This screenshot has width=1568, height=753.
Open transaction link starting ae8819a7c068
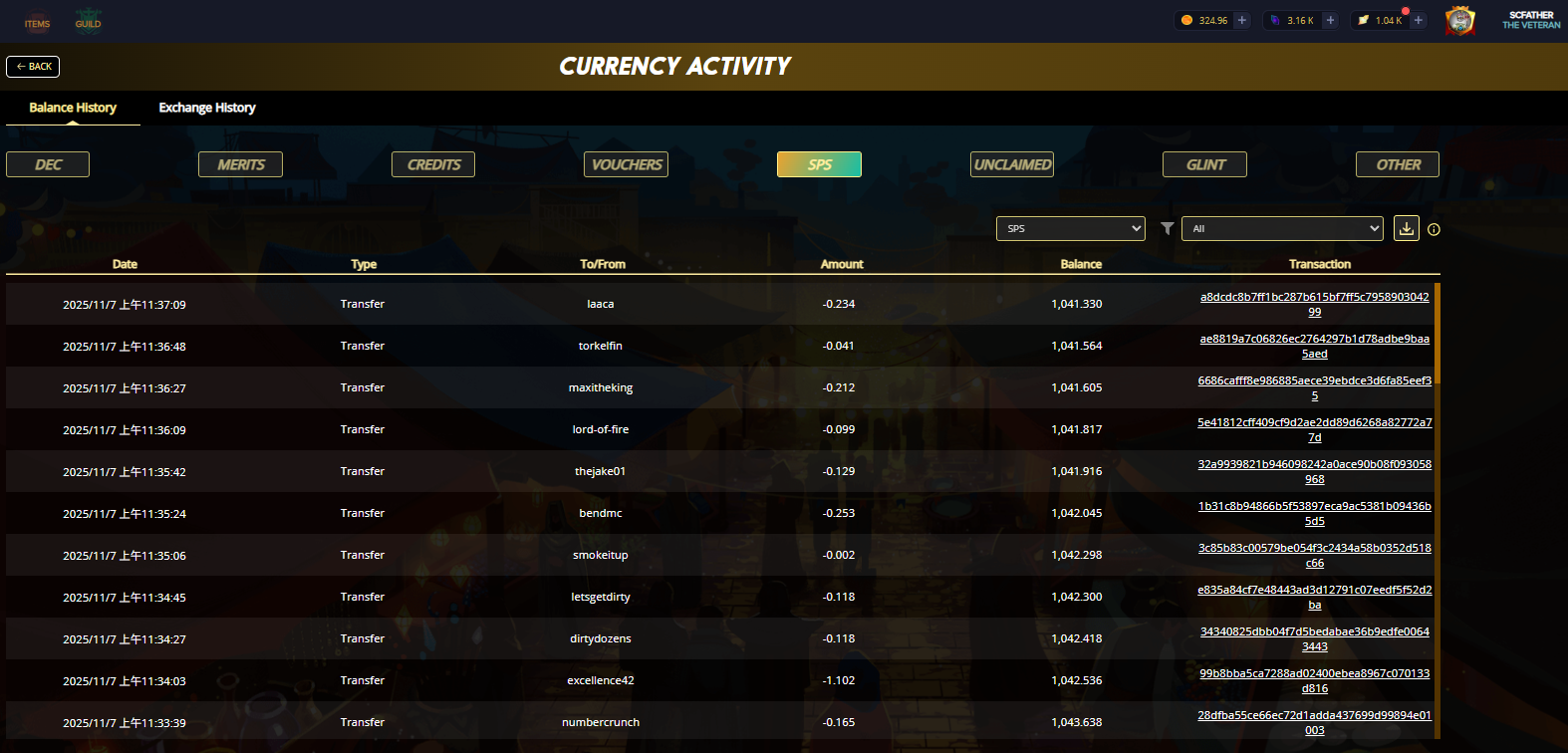click(1315, 347)
